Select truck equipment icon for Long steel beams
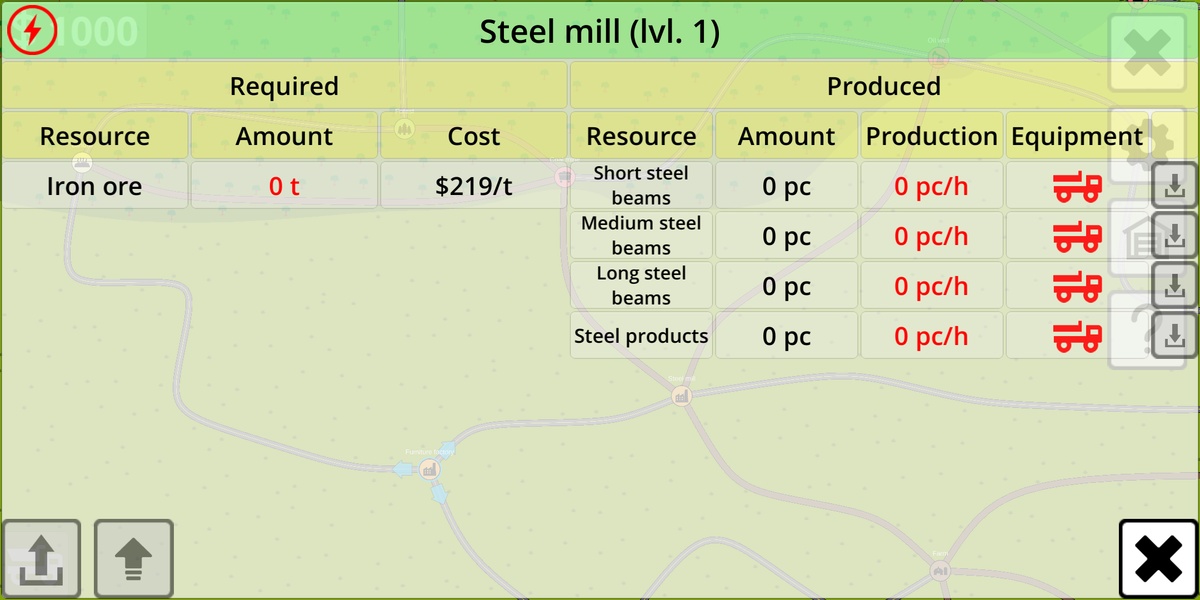 [x=1077, y=286]
